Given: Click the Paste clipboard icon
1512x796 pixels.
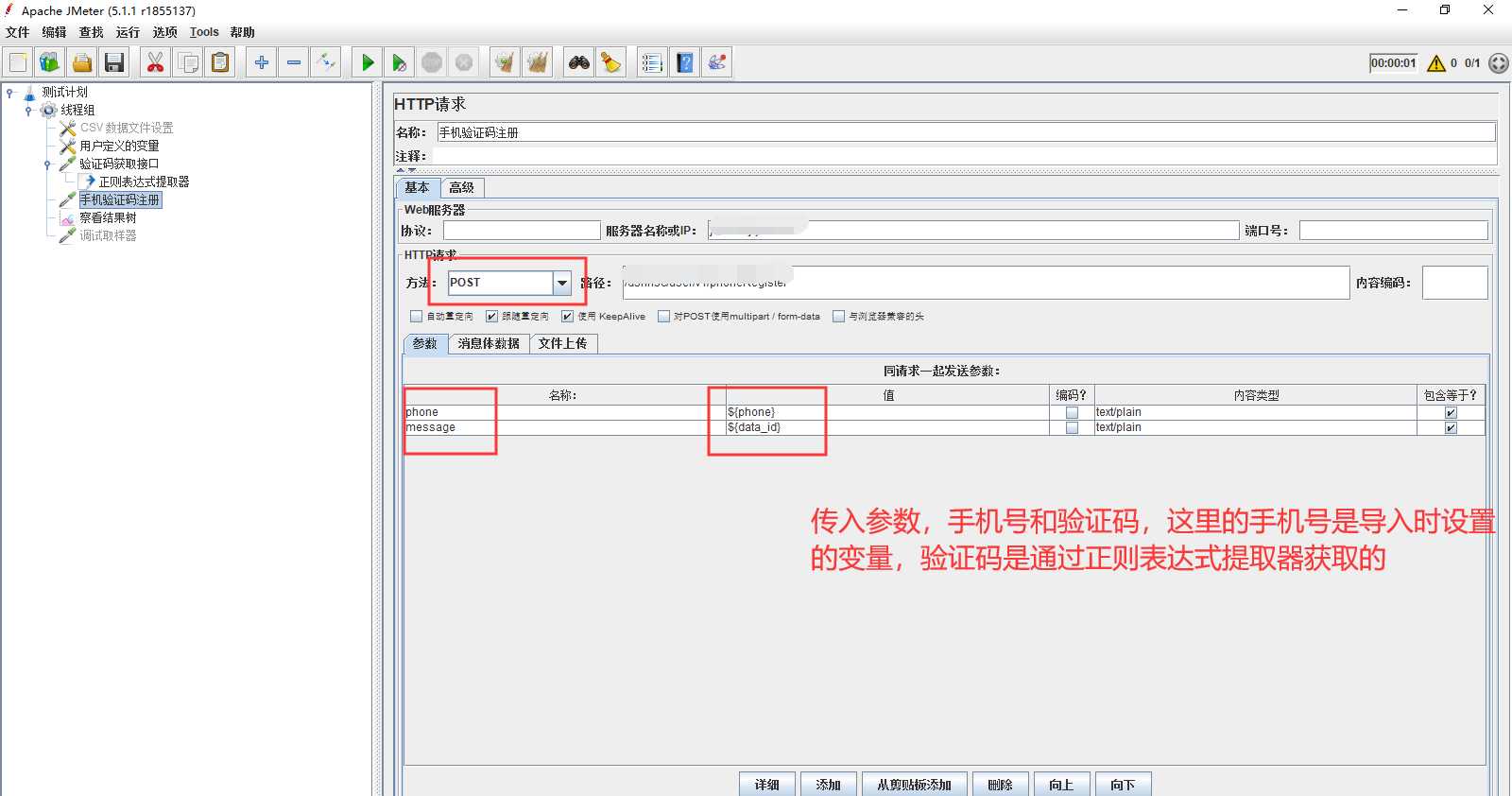Looking at the screenshot, I should 220,63.
